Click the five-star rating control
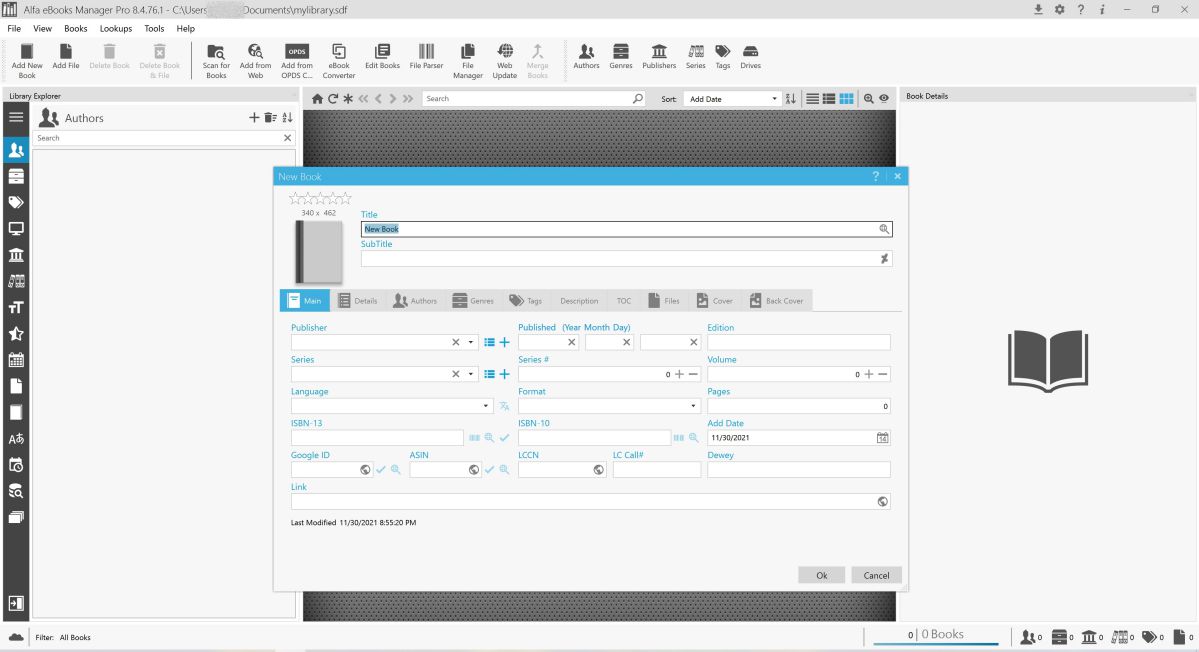Image resolution: width=1199 pixels, height=652 pixels. click(320, 199)
